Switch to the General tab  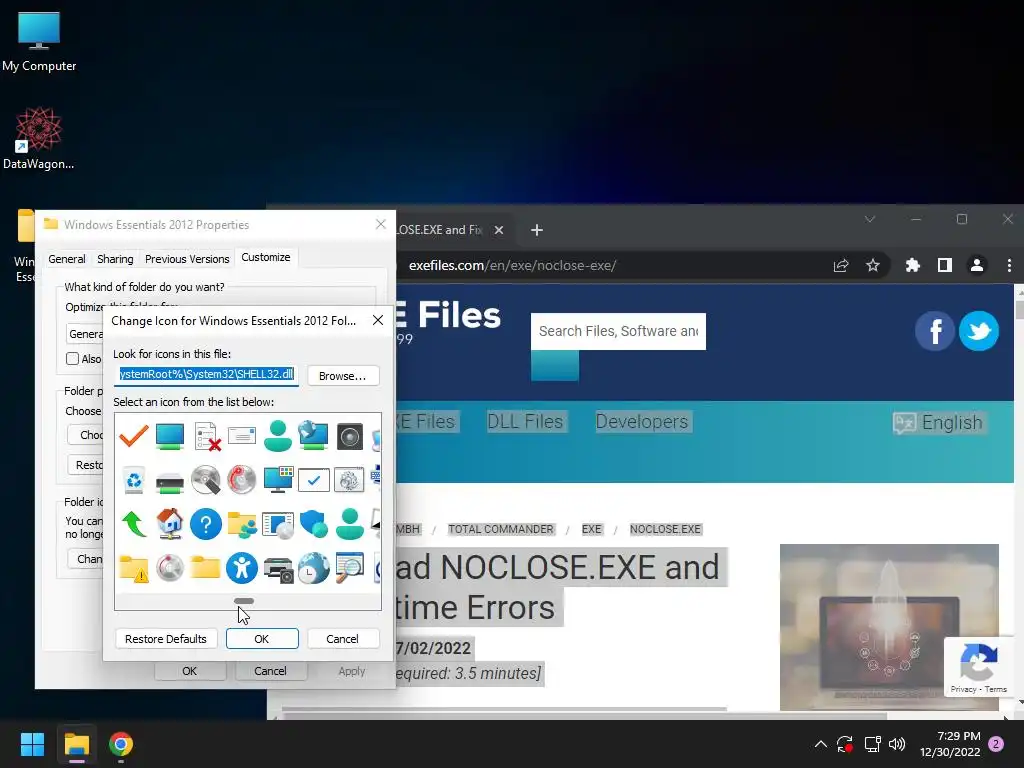click(x=67, y=259)
